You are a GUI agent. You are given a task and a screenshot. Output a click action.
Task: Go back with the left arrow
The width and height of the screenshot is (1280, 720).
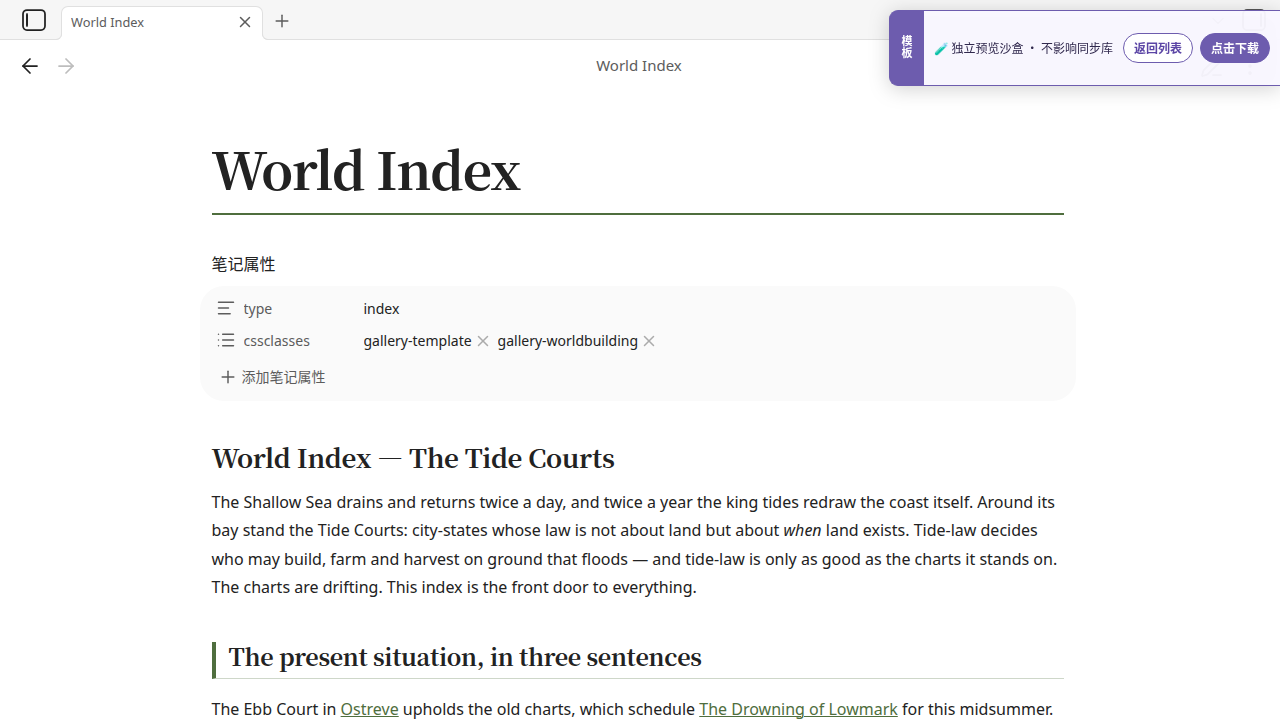(x=30, y=66)
